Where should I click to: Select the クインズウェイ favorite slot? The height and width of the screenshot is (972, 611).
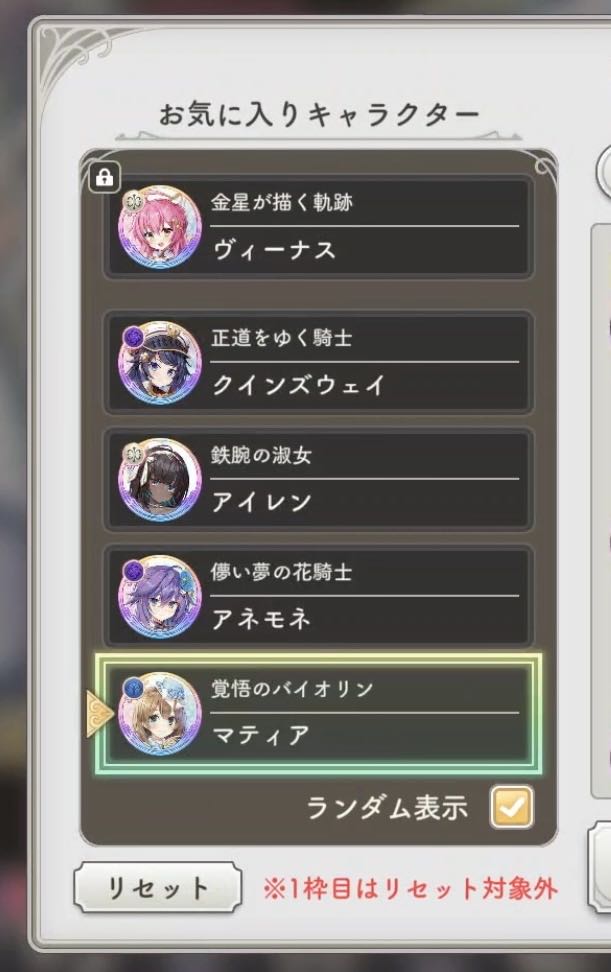[319, 363]
